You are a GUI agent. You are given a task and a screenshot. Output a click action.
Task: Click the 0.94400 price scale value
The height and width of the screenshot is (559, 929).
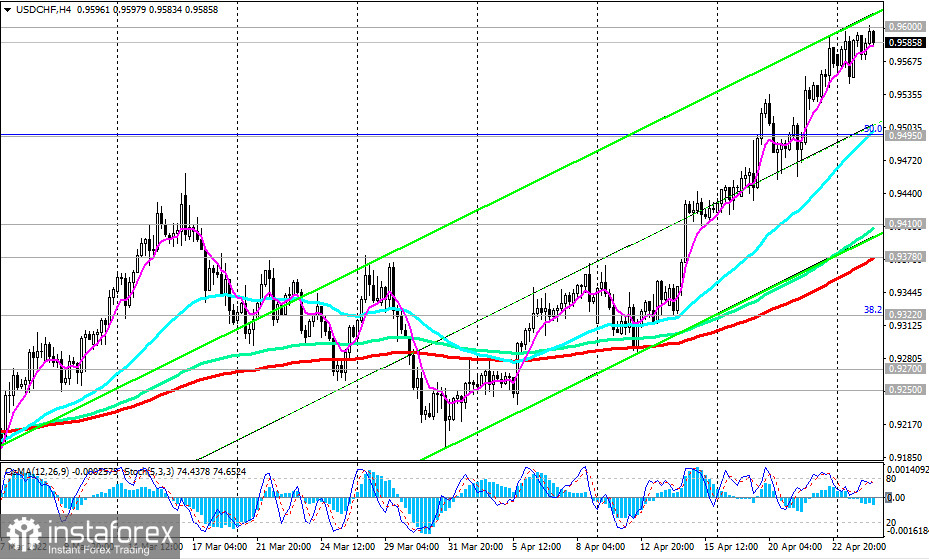point(906,194)
